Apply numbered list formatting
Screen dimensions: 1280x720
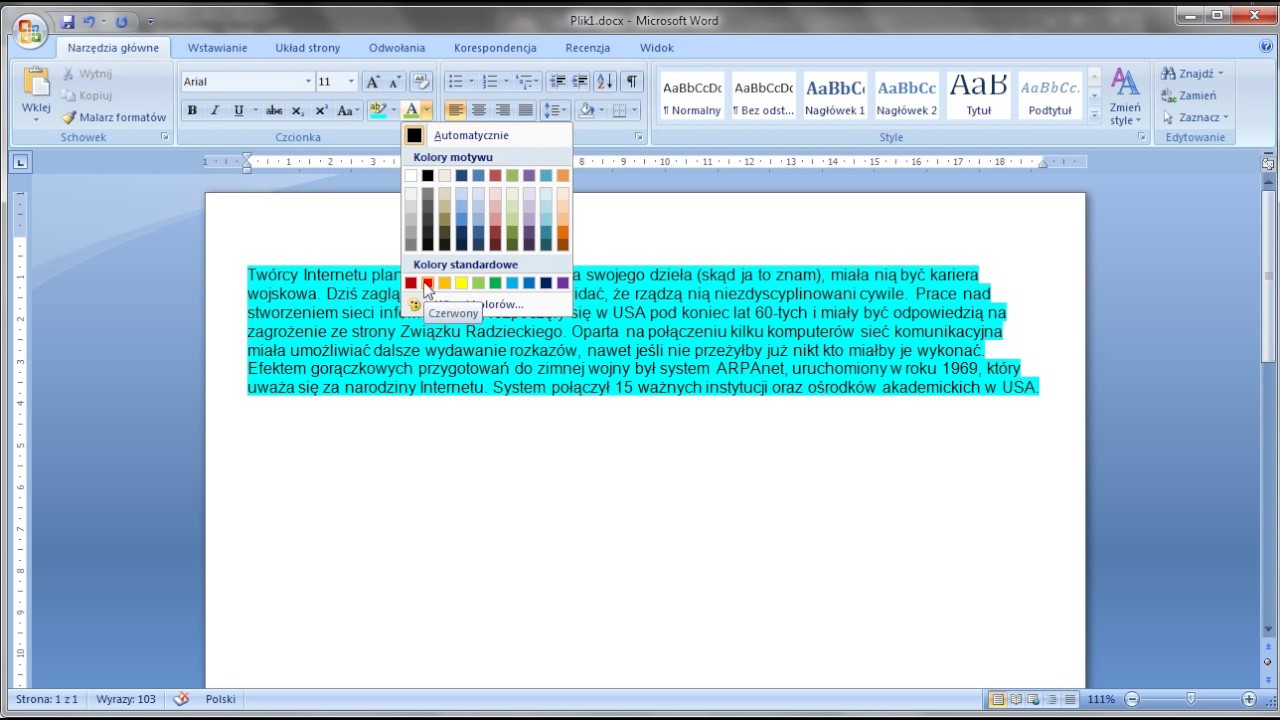click(x=490, y=81)
